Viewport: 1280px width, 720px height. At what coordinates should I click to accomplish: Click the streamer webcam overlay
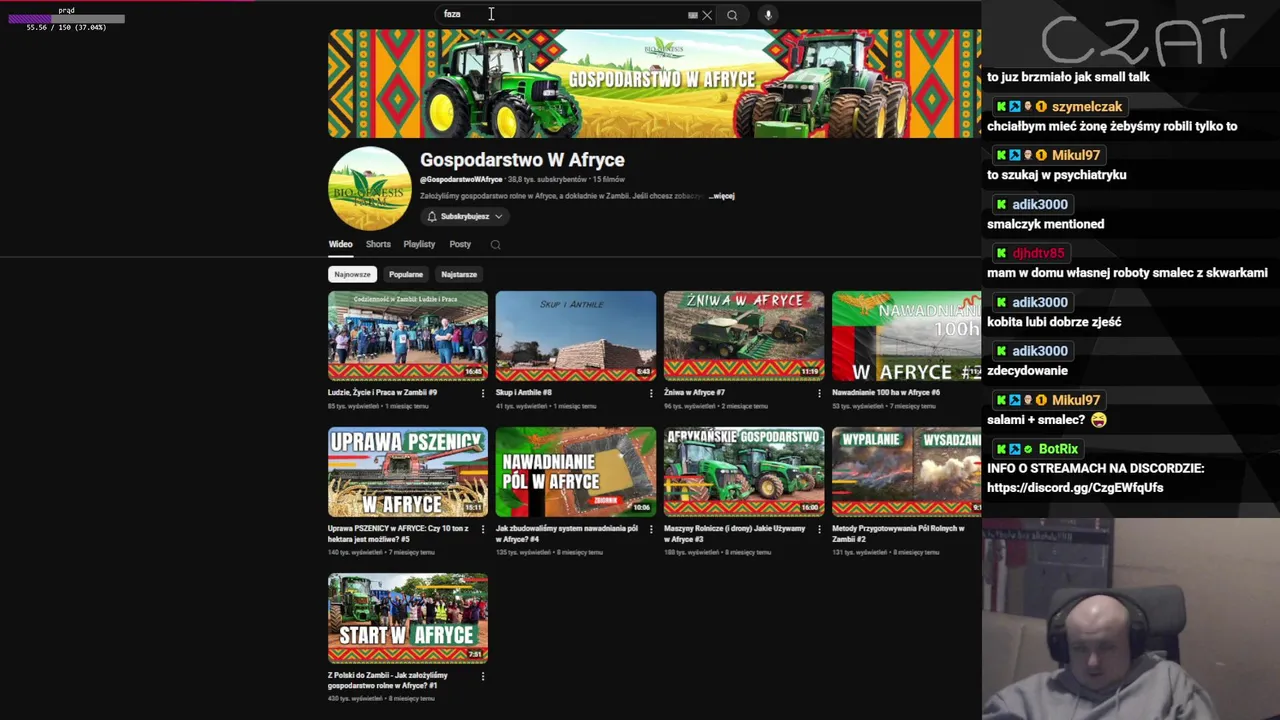[x=1131, y=619]
